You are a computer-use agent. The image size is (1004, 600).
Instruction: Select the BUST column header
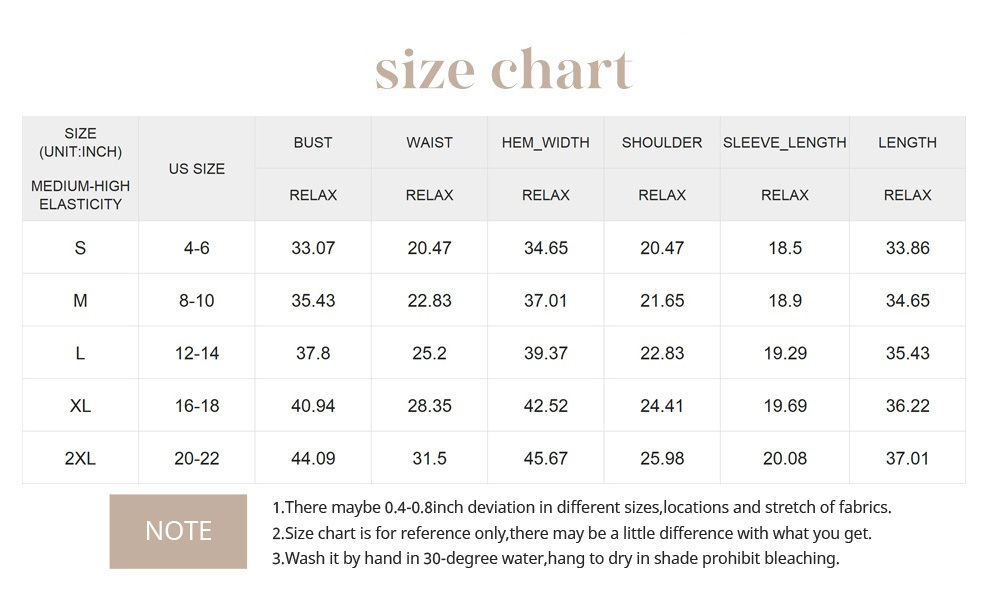[x=313, y=142]
